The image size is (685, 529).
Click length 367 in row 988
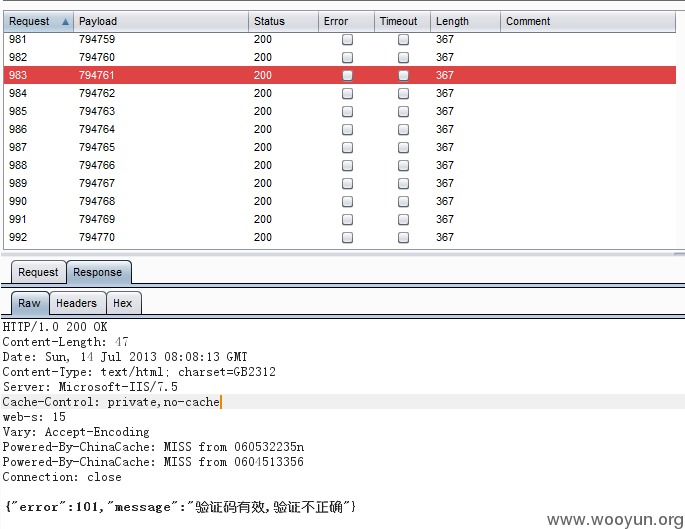(445, 165)
